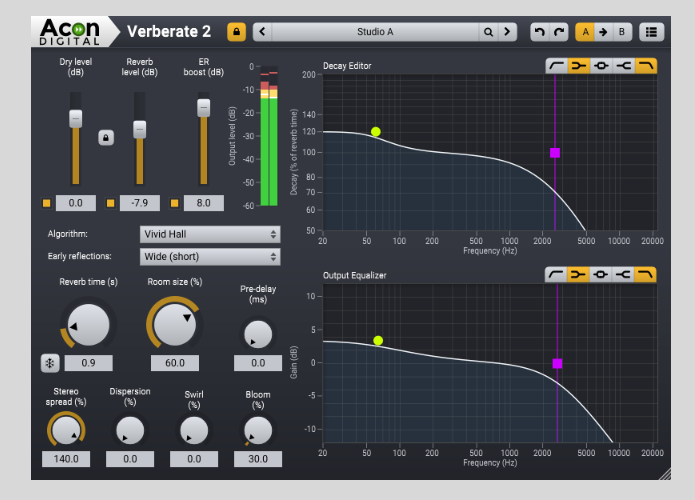The image size is (695, 500).
Task: Click the Room size knob
Action: [175, 325]
